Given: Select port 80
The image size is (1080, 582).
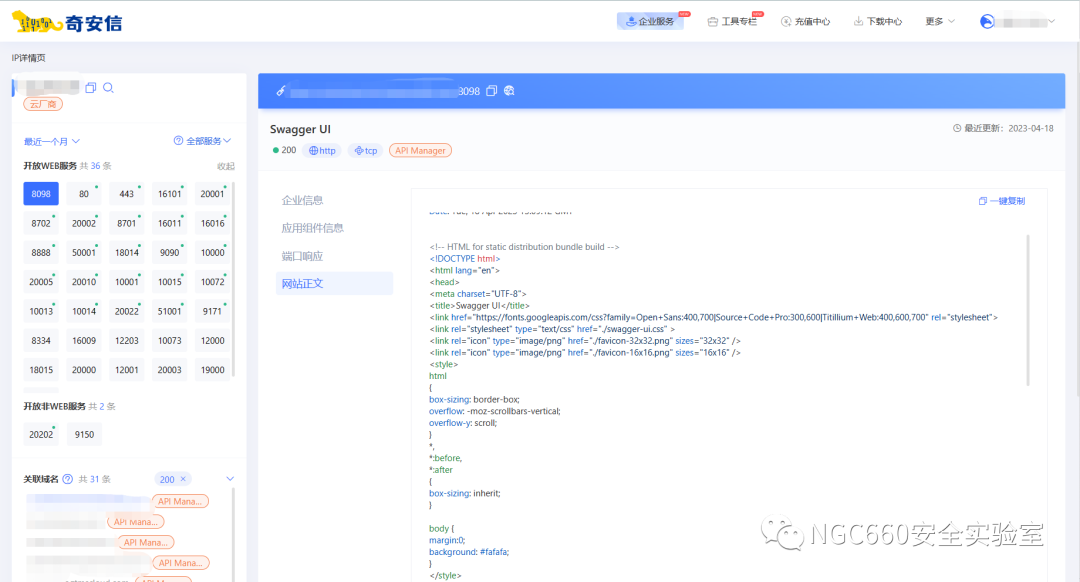Looking at the screenshot, I should (x=84, y=194).
